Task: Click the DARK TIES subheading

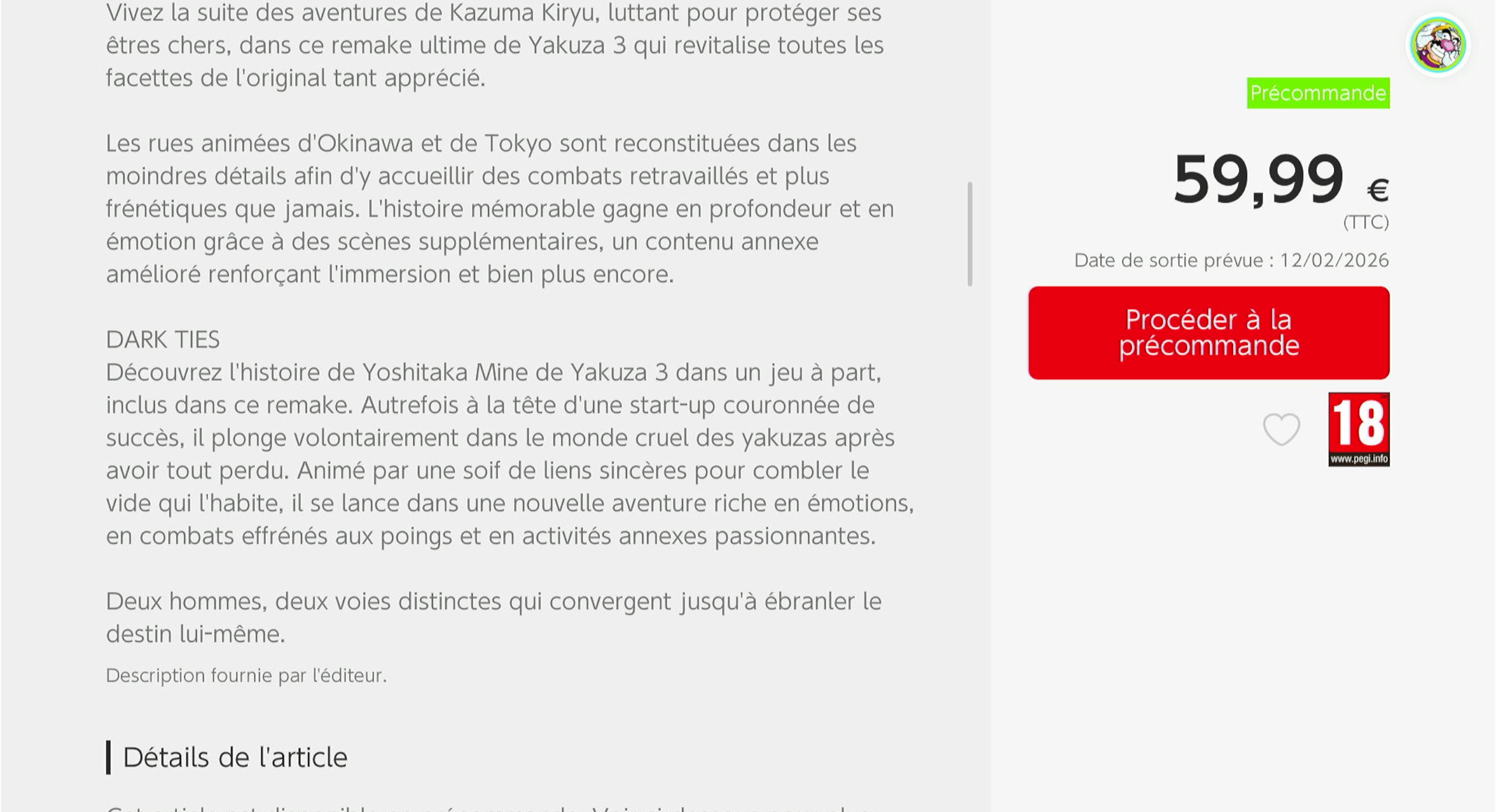Action: point(163,339)
